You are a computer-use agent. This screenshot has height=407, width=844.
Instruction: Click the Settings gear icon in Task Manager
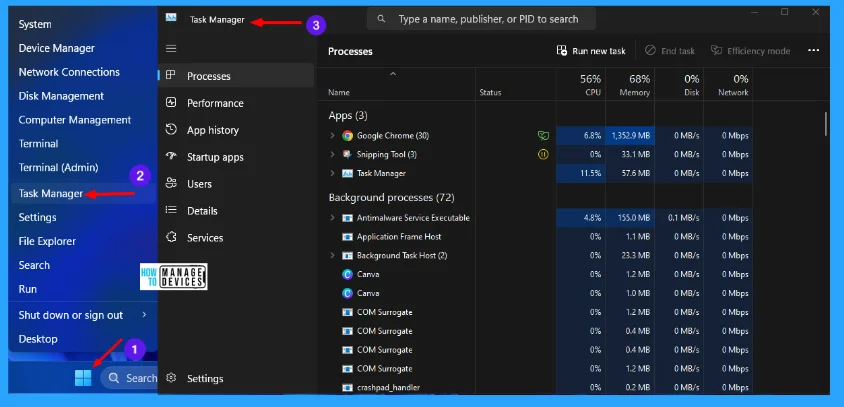tap(171, 378)
